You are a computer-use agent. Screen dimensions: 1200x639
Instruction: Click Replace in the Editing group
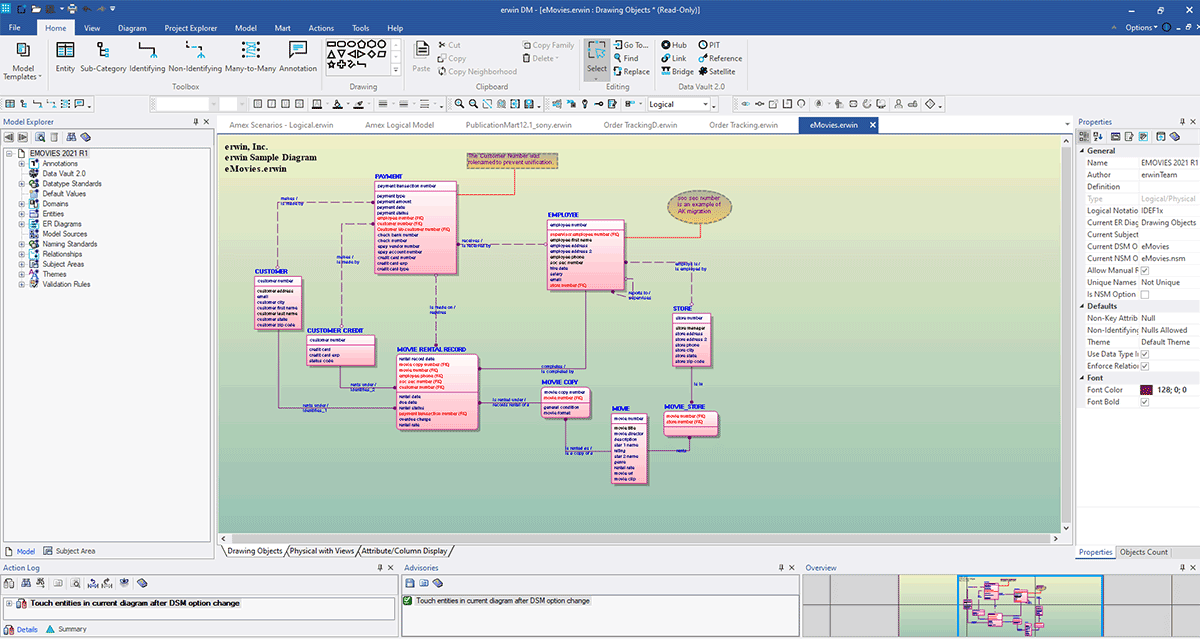(632, 72)
